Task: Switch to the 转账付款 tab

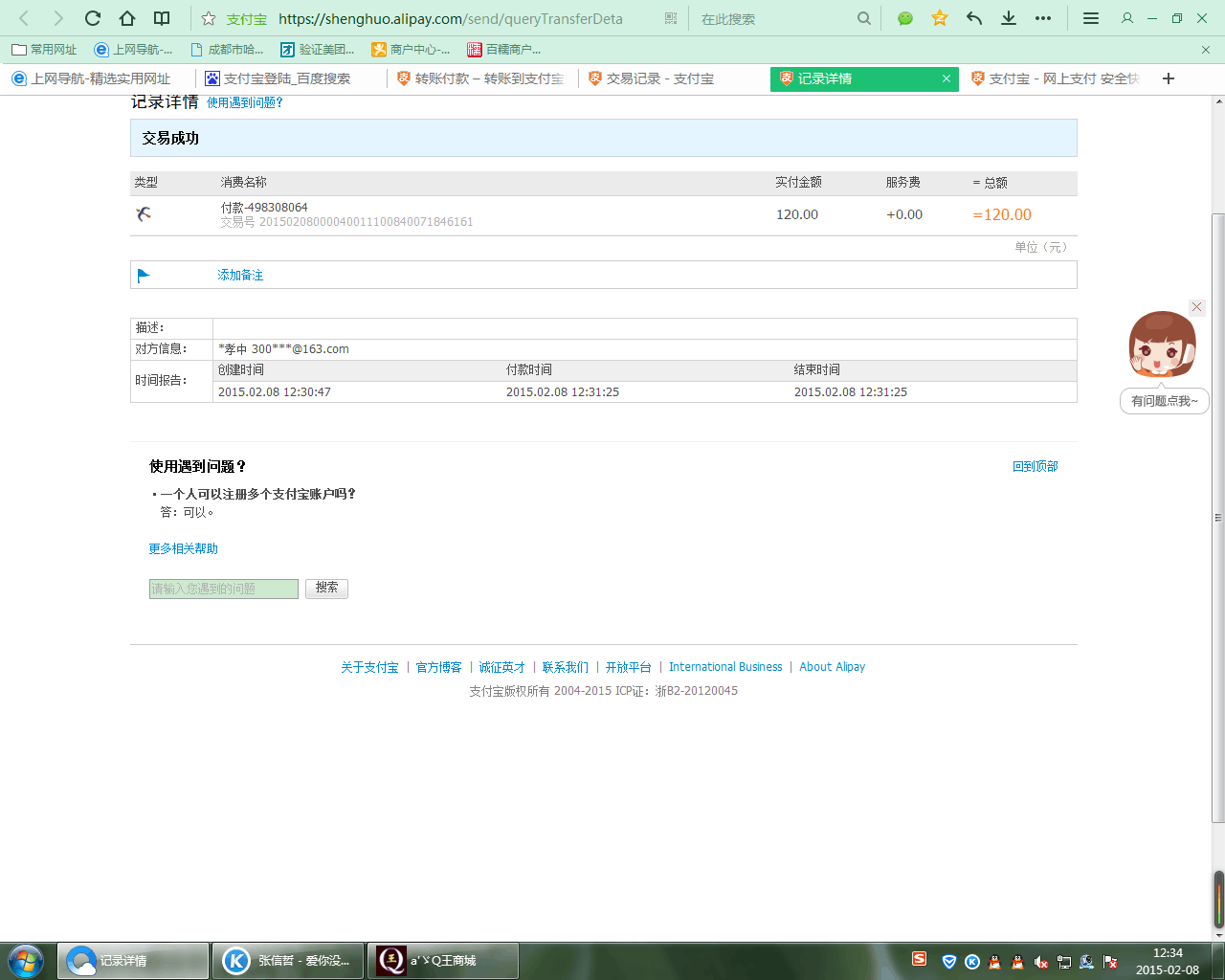Action: tap(482, 78)
